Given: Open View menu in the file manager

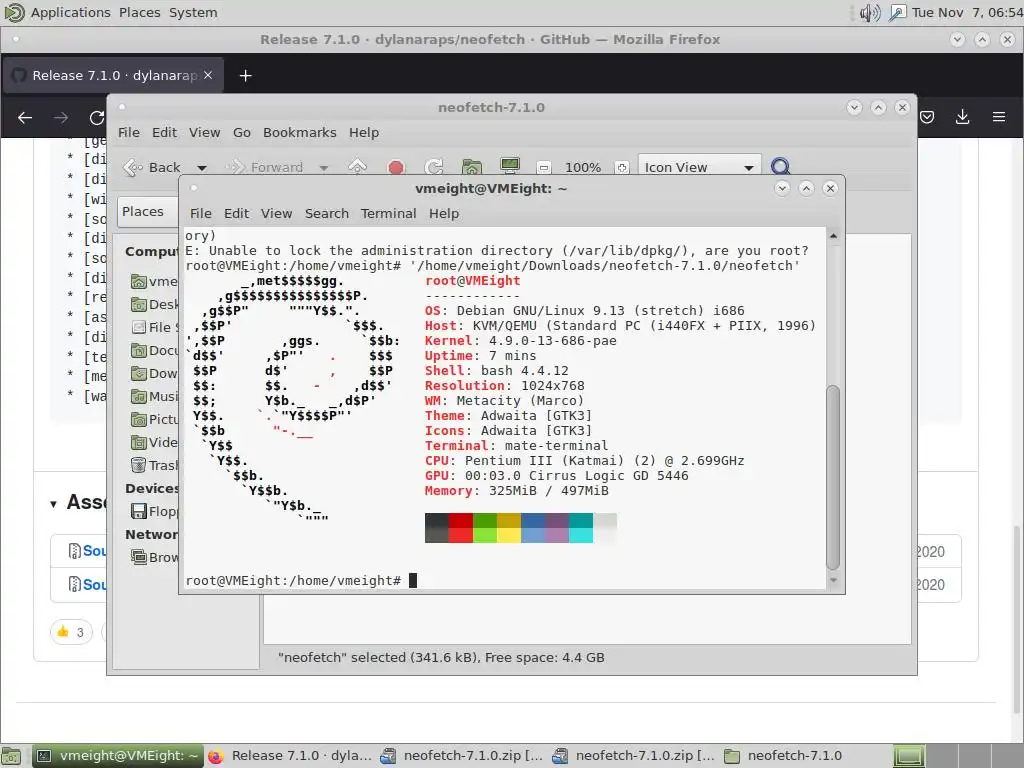Looking at the screenshot, I should [x=204, y=133].
